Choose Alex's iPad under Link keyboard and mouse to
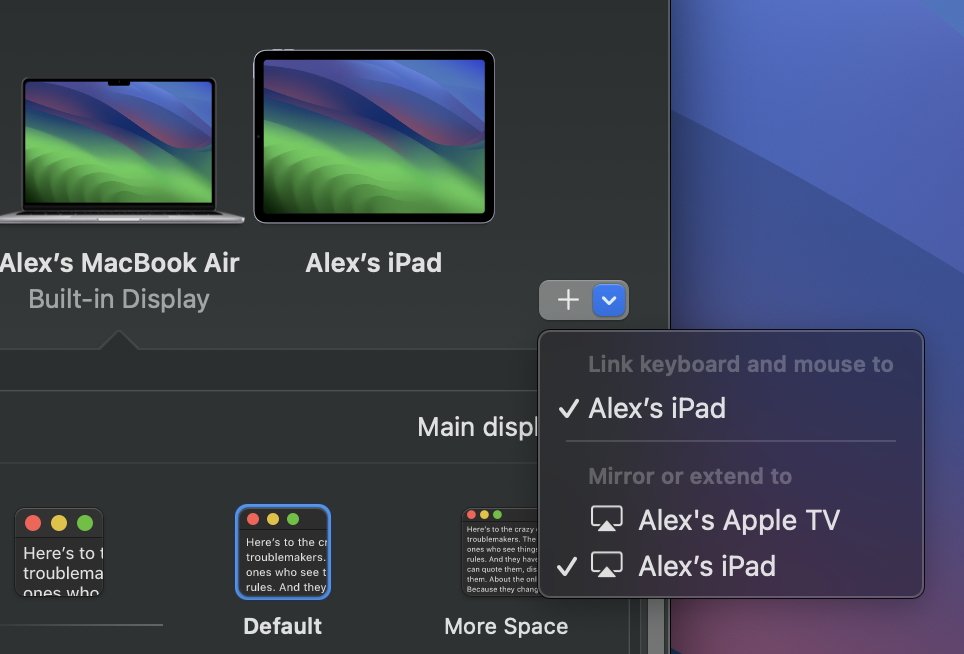 657,408
